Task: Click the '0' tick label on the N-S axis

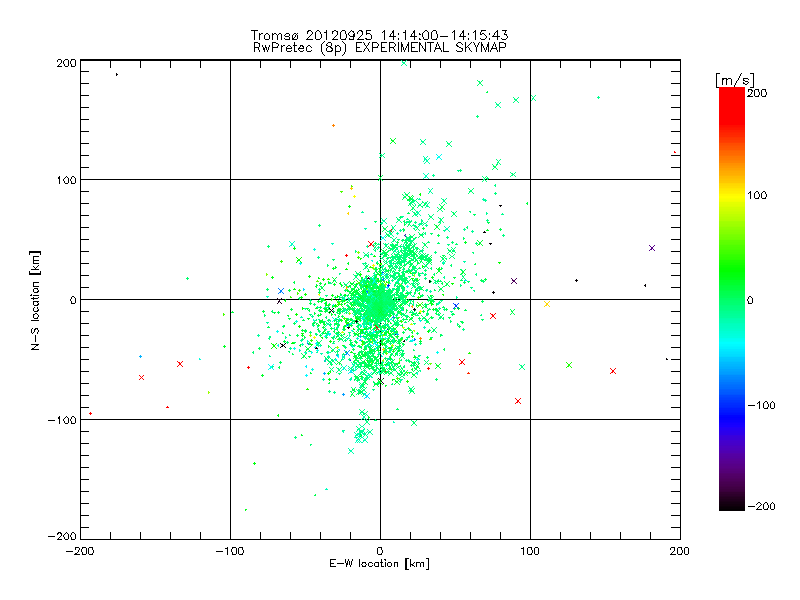Action: click(x=73, y=300)
